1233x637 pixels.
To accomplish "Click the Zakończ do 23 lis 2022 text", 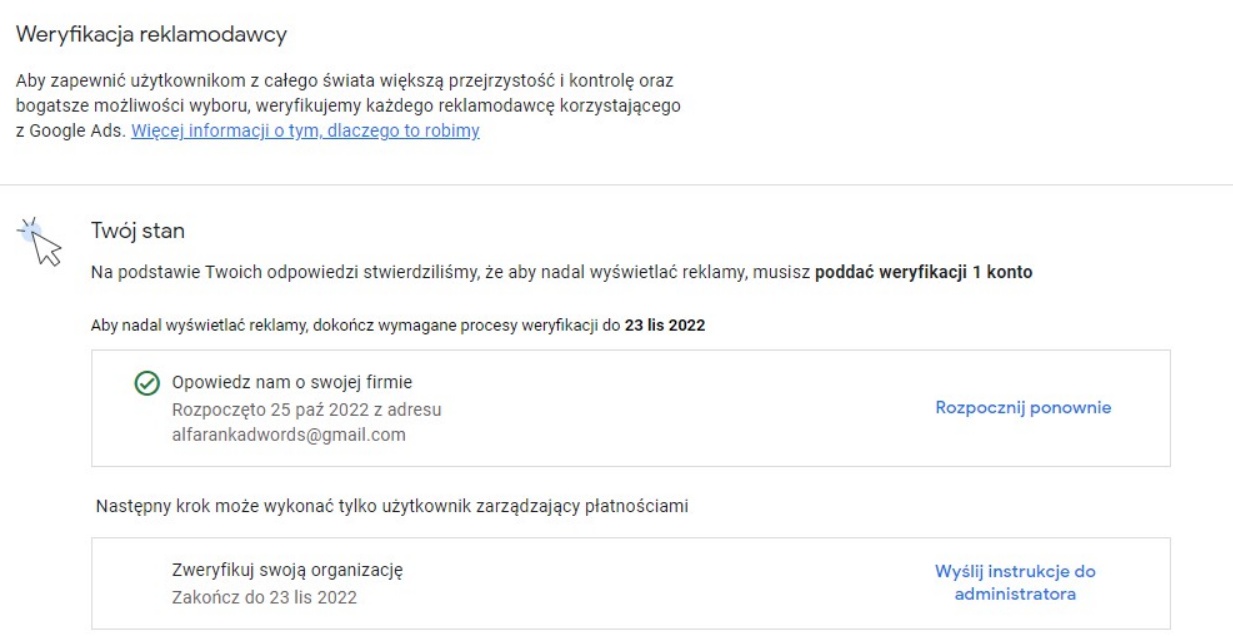I will [x=264, y=598].
